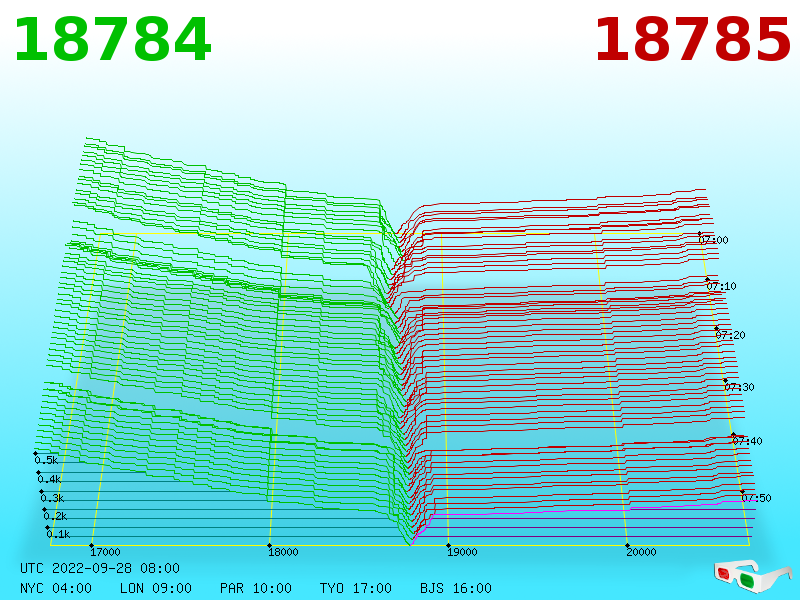This screenshot has height=600, width=800.
Task: Click the PAR 10:00 time label
Action: [256, 588]
